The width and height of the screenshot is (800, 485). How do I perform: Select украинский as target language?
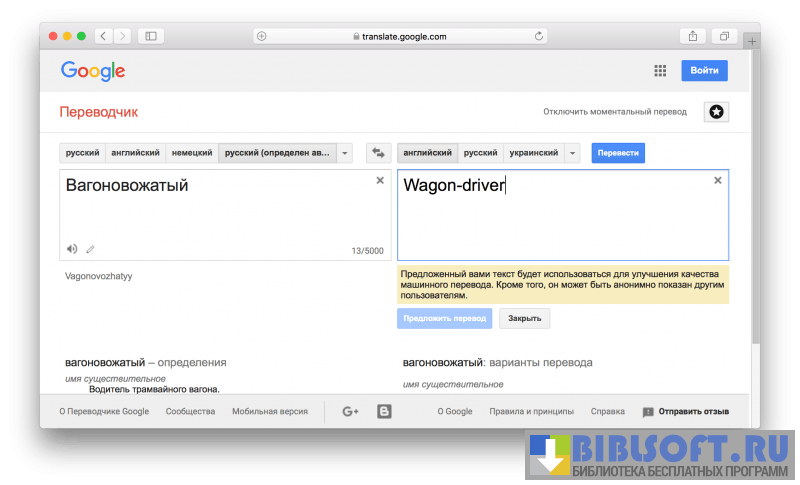(x=534, y=153)
